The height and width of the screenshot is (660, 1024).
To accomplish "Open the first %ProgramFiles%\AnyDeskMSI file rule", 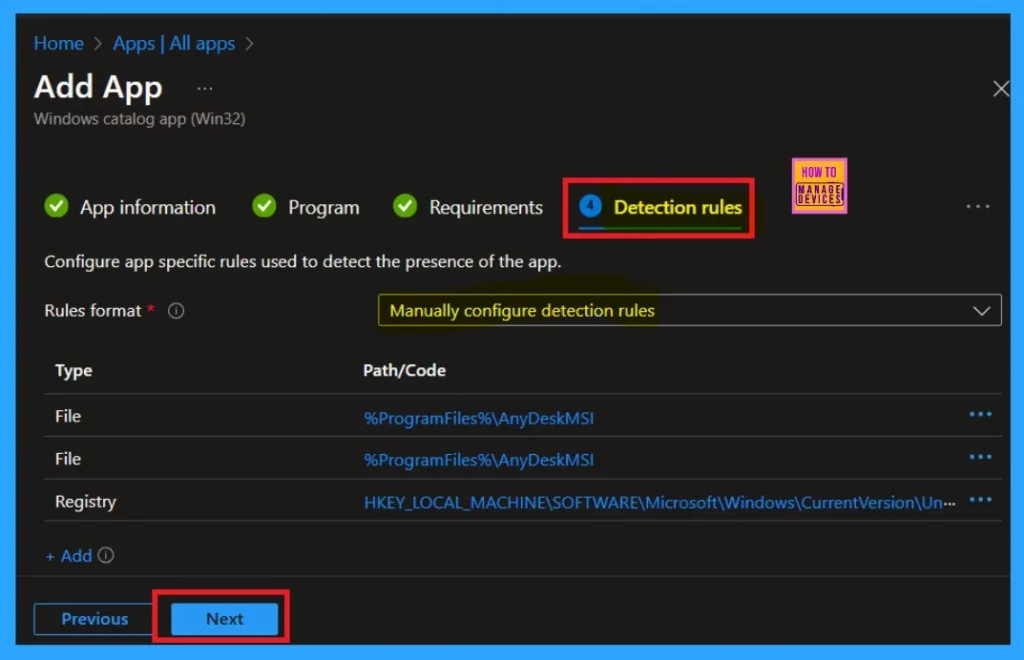I will (479, 418).
